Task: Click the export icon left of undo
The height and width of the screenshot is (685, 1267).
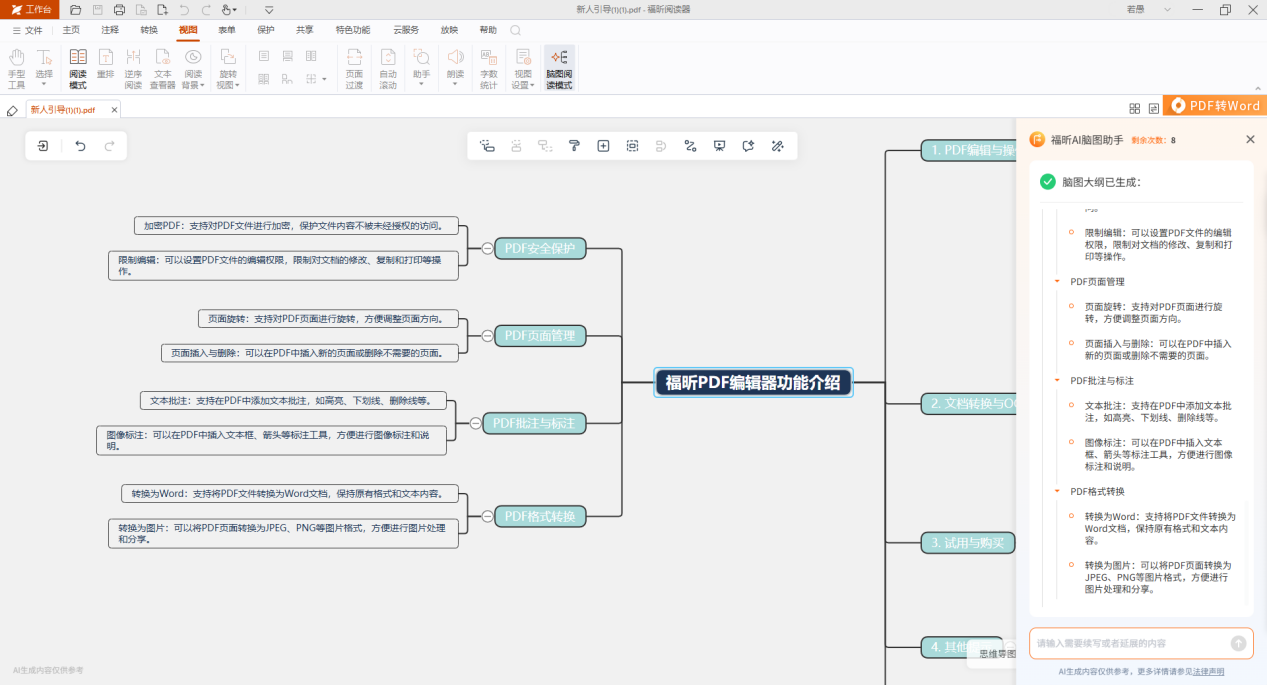Action: pos(43,146)
